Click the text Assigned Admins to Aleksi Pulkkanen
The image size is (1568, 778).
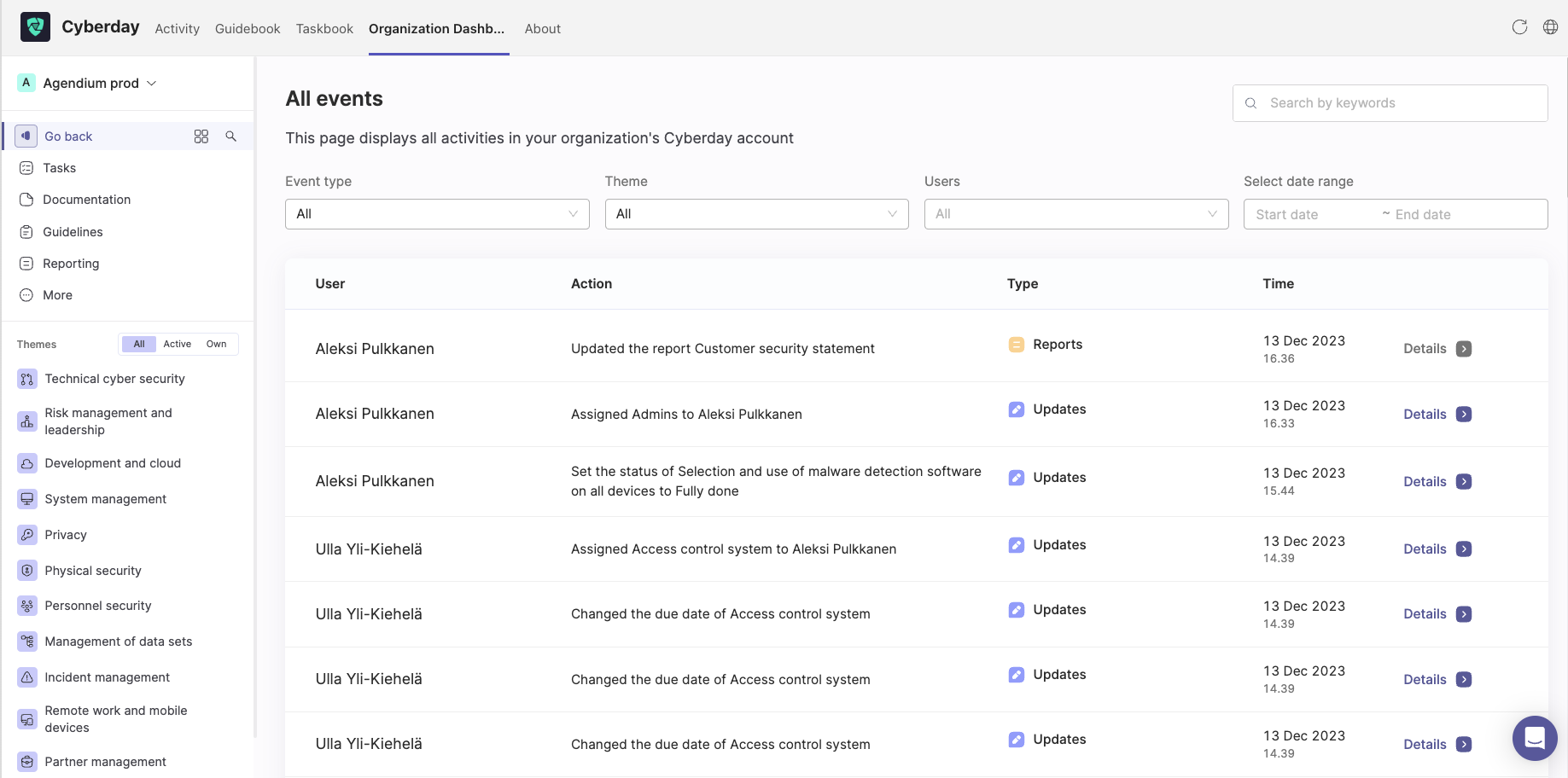coord(686,415)
